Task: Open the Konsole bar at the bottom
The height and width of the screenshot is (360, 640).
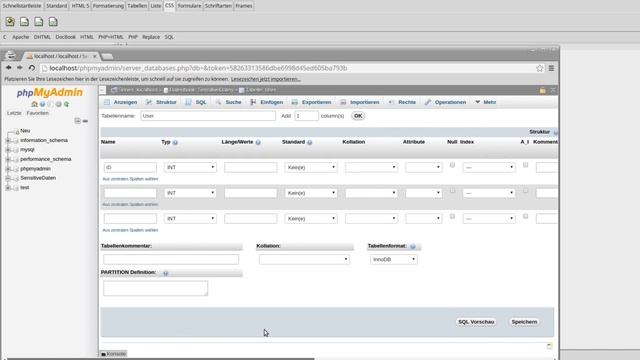Action: 113,354
